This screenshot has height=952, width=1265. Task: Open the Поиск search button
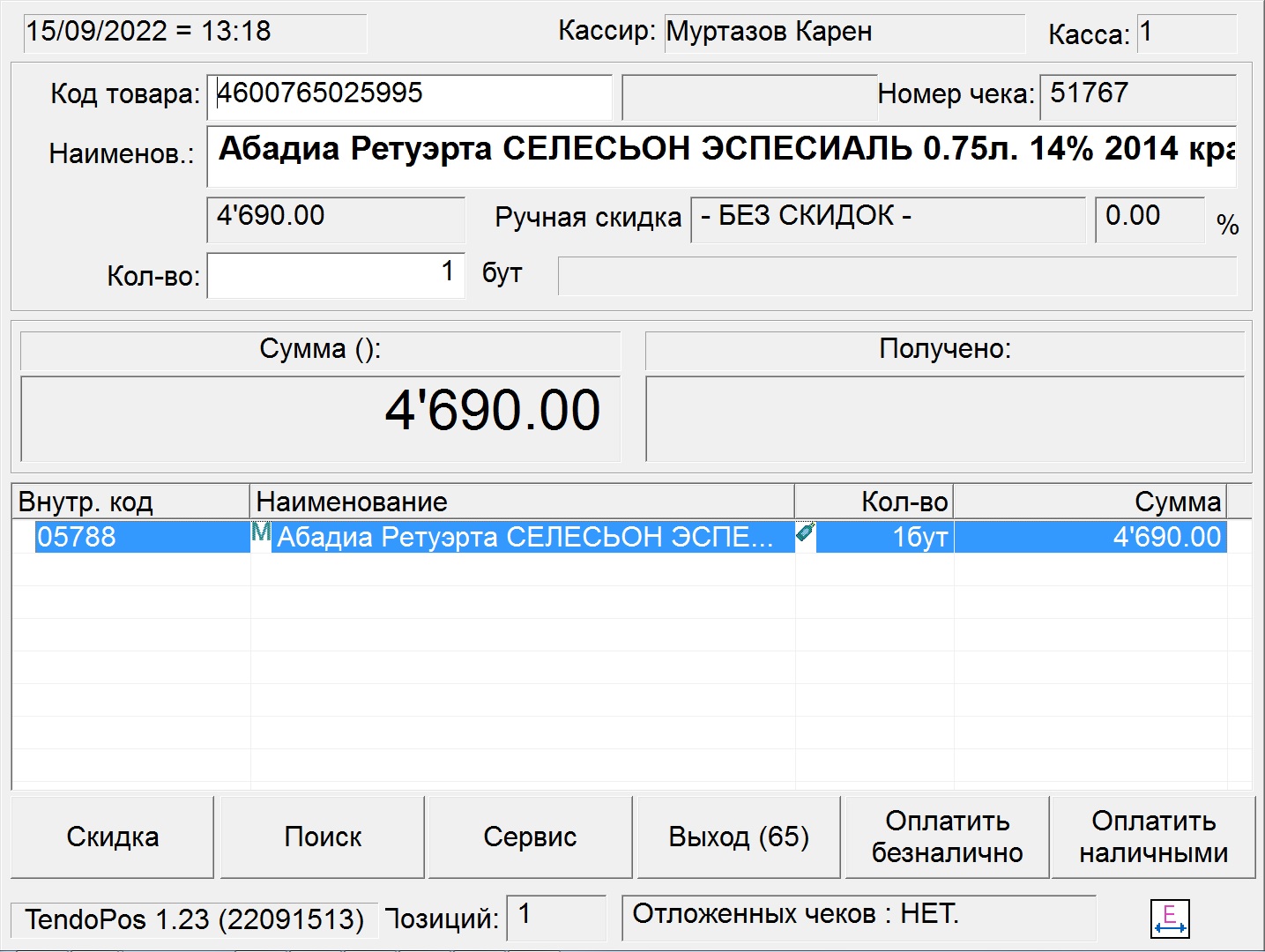pyautogui.click(x=323, y=837)
